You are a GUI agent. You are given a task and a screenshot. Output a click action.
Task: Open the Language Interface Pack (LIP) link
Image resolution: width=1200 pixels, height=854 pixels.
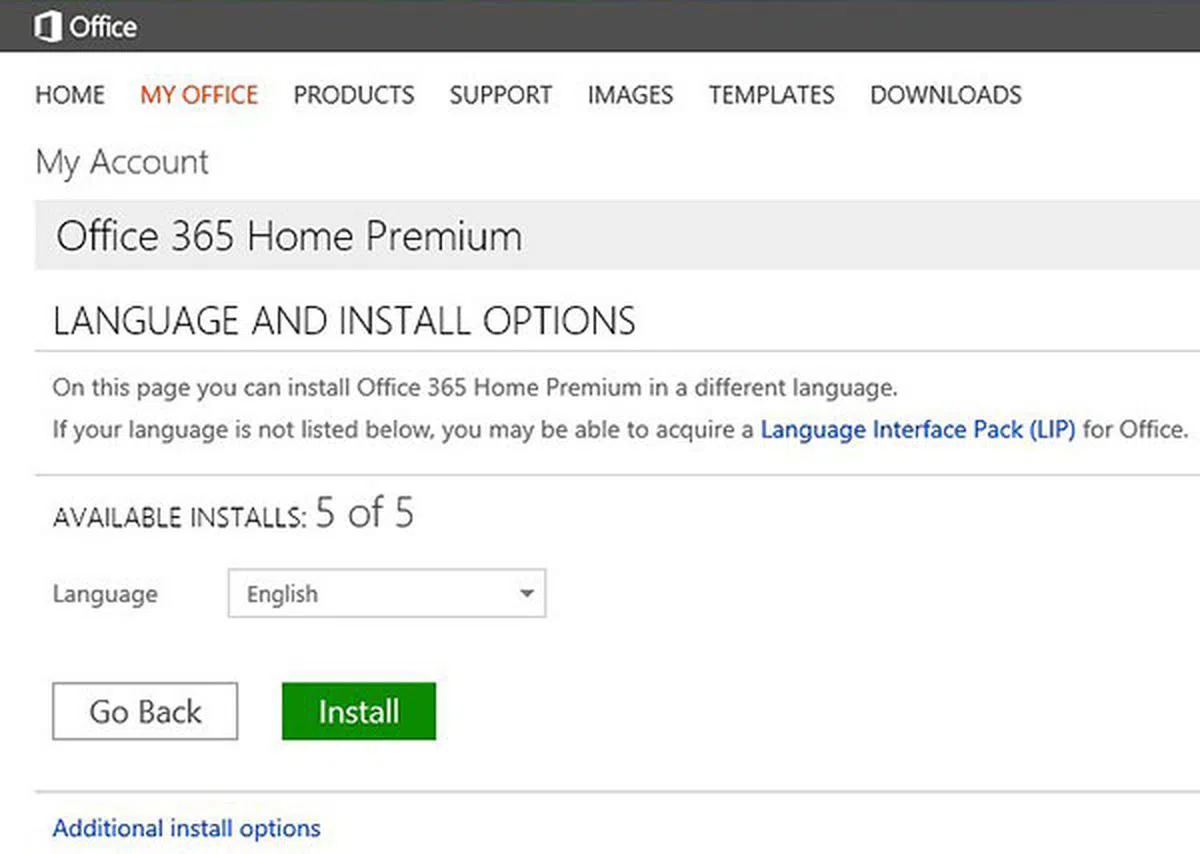(x=917, y=430)
